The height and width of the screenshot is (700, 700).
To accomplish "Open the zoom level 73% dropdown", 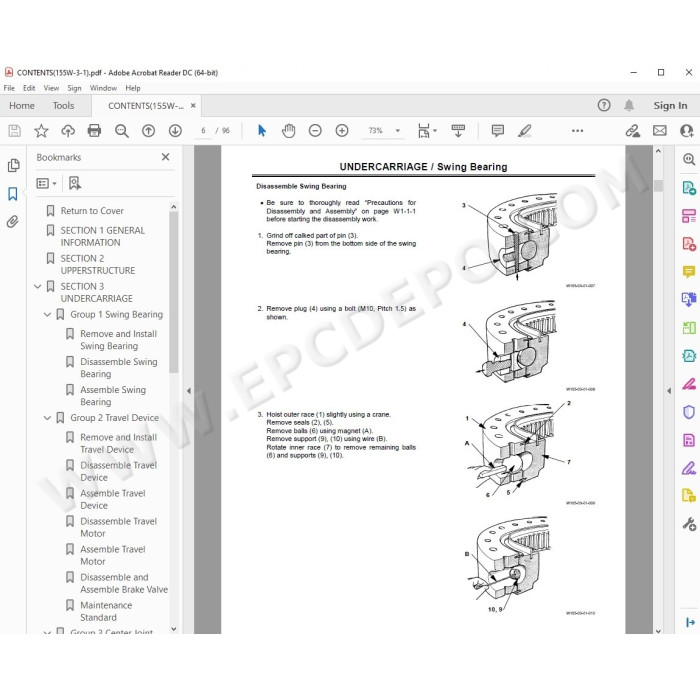I will 397,131.
